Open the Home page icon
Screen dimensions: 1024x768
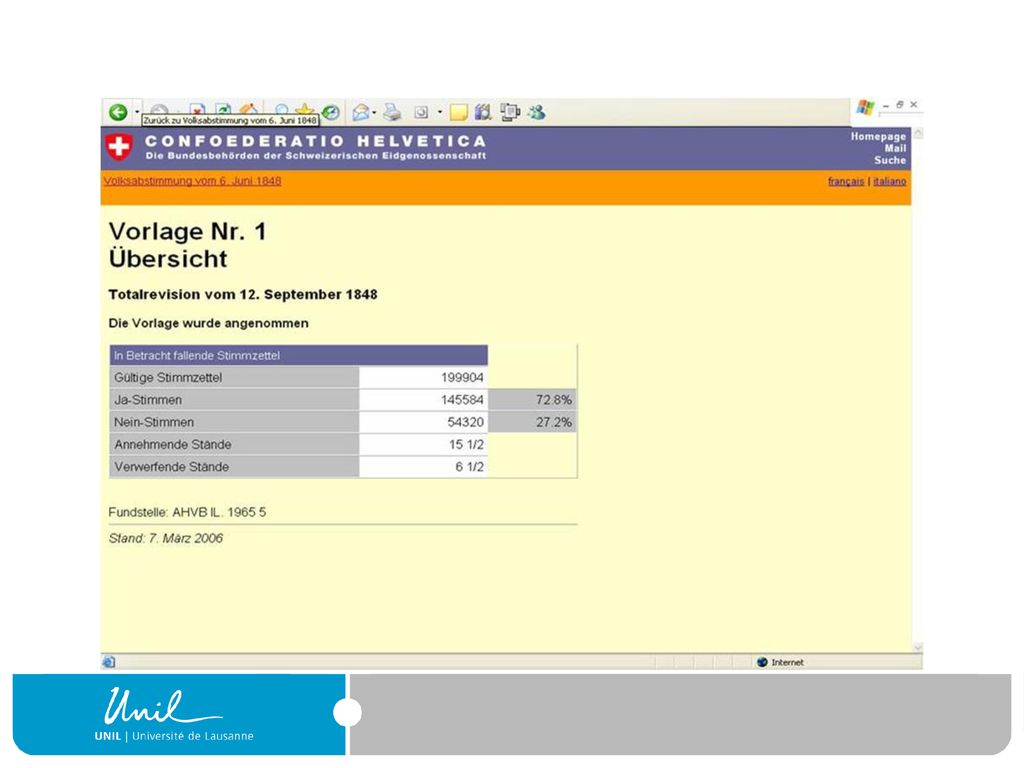pyautogui.click(x=249, y=108)
